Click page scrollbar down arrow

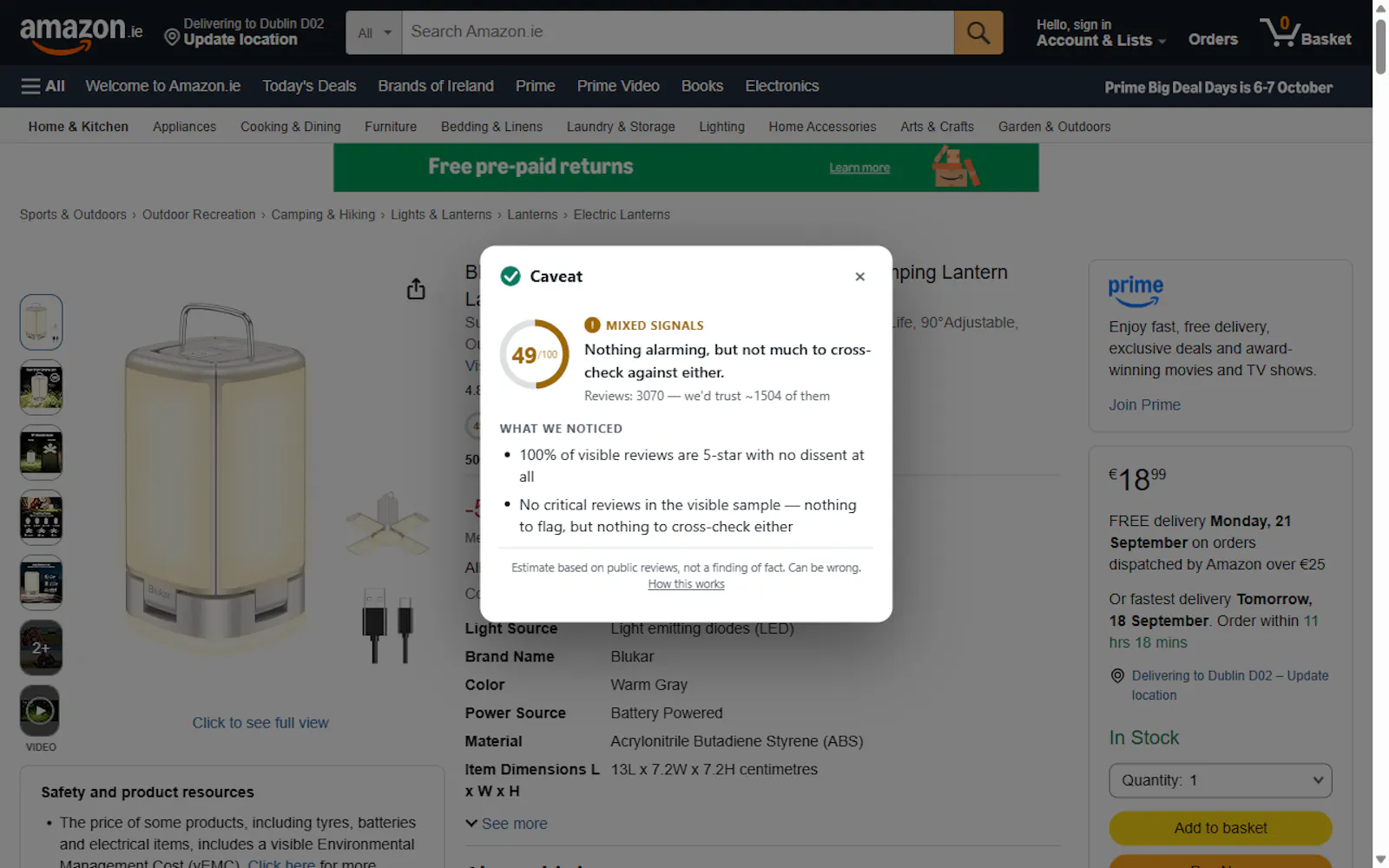1380,859
